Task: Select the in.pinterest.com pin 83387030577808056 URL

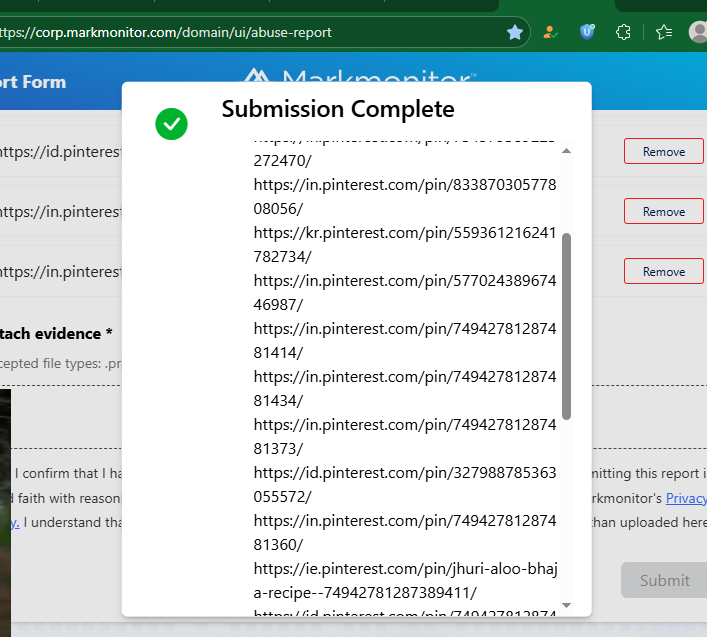Action: (404, 197)
